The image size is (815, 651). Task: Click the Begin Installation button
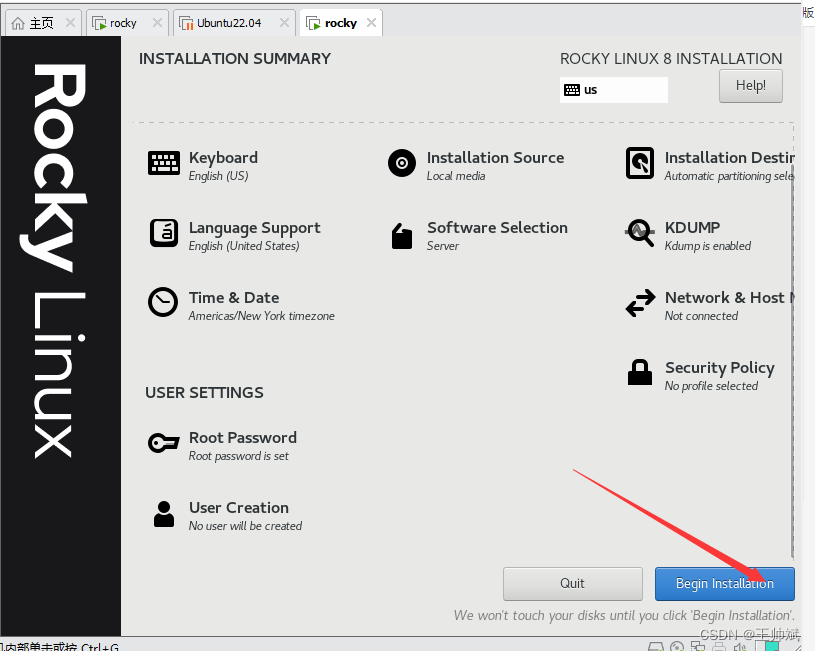pyautogui.click(x=725, y=583)
